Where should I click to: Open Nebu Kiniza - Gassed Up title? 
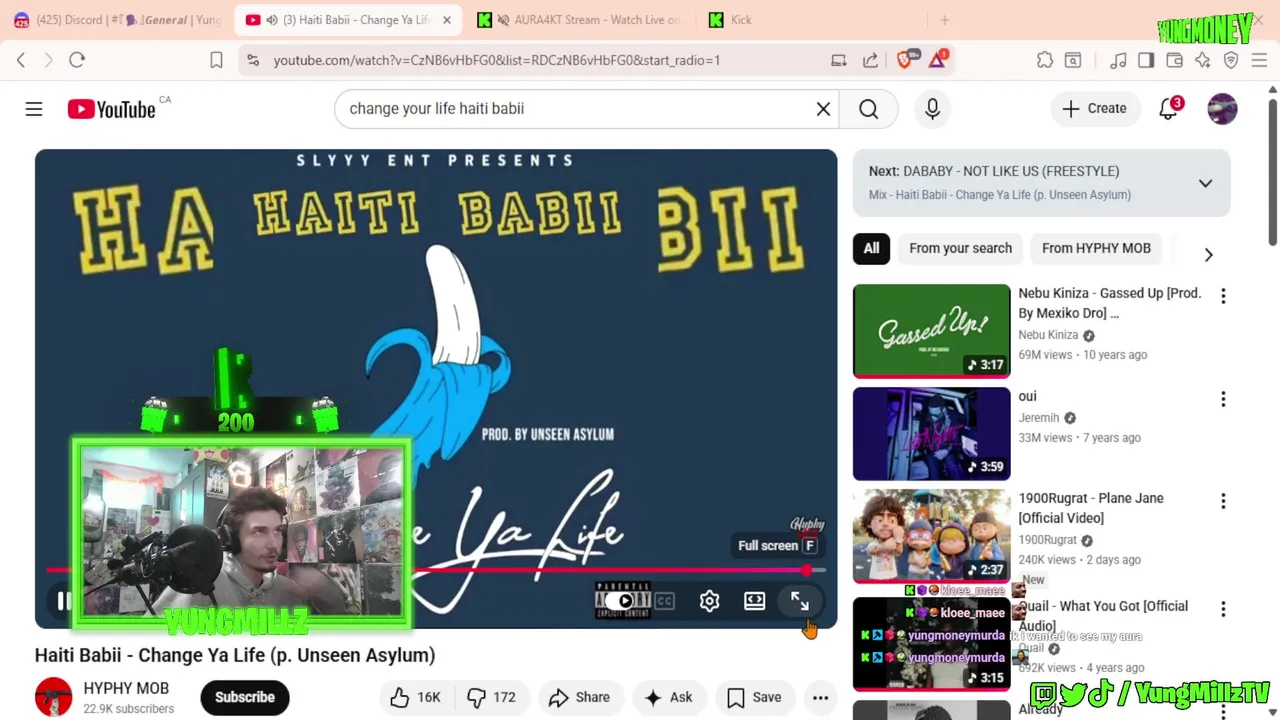pyautogui.click(x=1110, y=303)
